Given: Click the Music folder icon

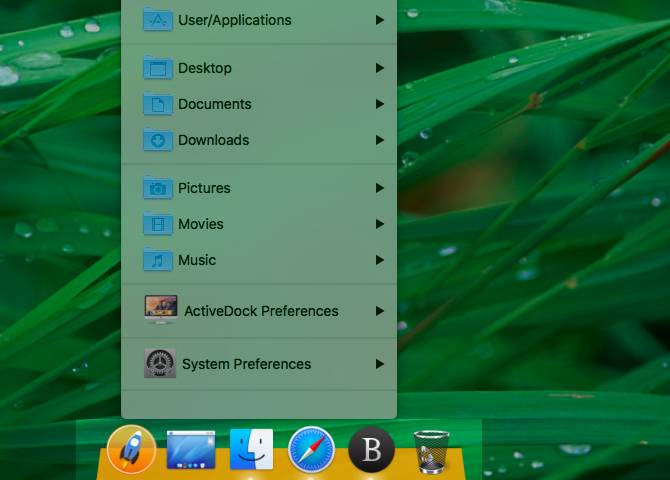Looking at the screenshot, I should tap(158, 260).
